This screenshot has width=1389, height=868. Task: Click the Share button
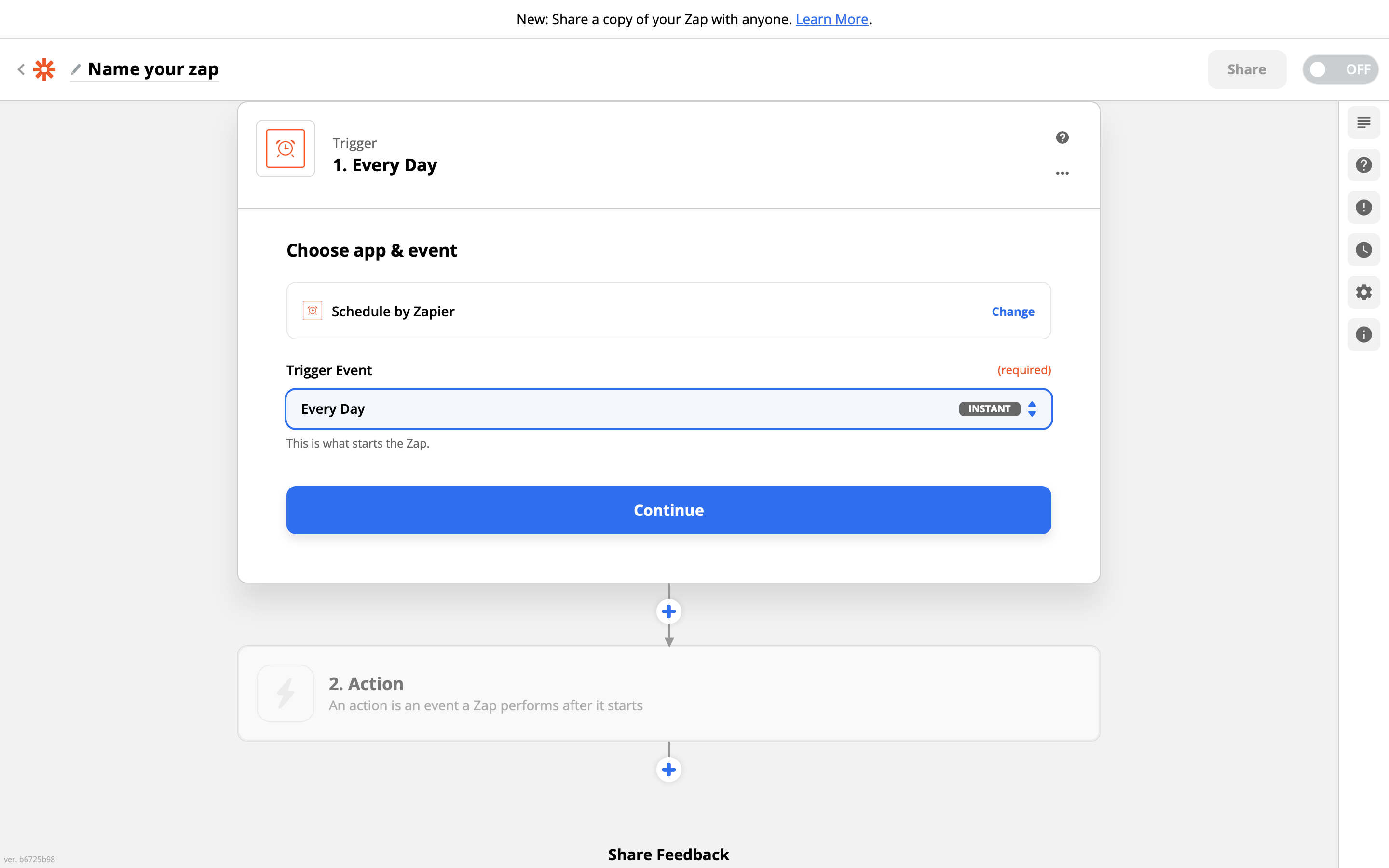tap(1246, 69)
